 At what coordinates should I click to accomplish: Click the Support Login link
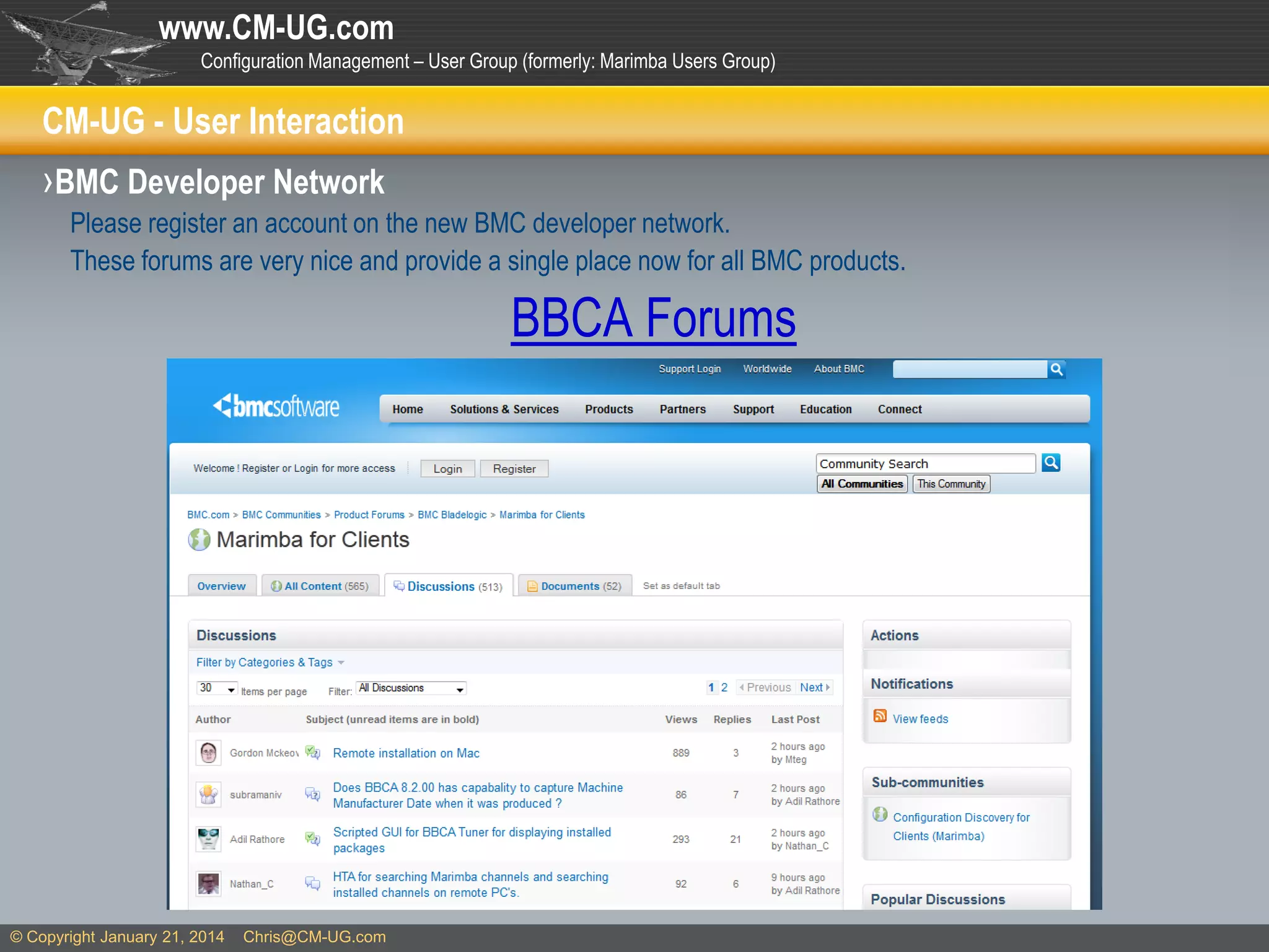click(690, 369)
